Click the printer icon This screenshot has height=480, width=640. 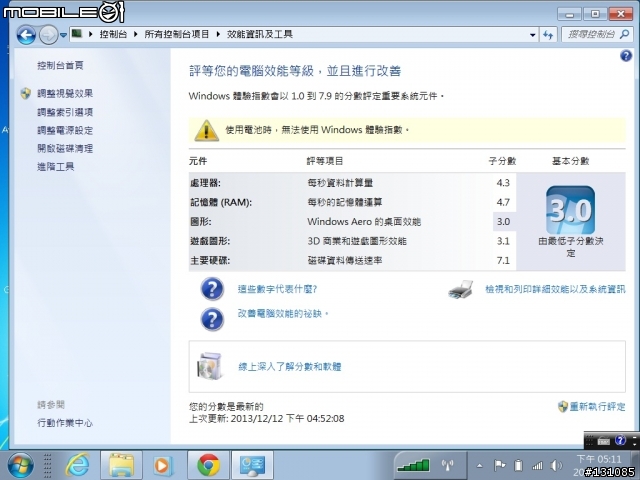click(x=461, y=289)
